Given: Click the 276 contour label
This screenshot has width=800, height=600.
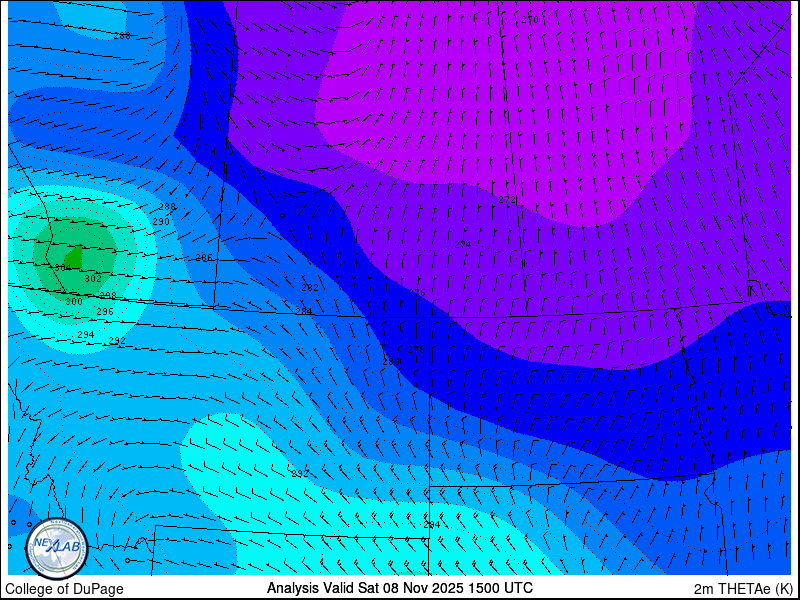Looking at the screenshot, I should click(417, 293).
